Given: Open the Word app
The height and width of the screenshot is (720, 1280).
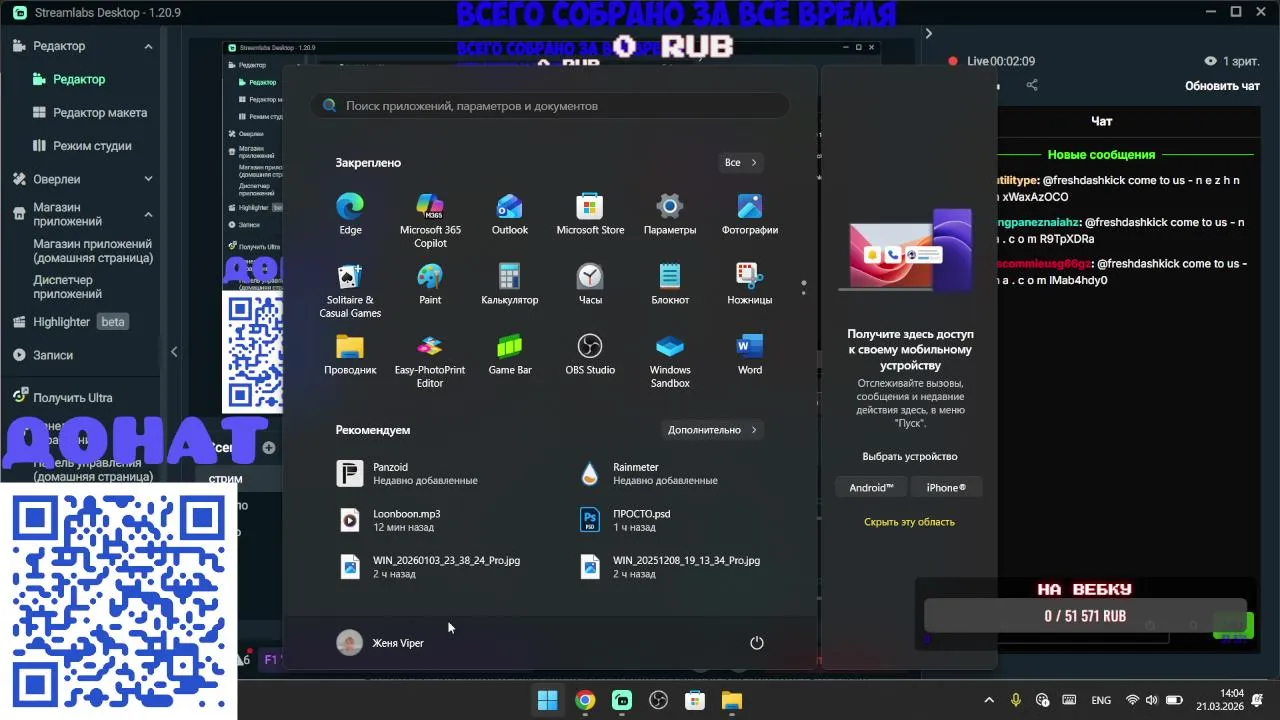Looking at the screenshot, I should [750, 354].
